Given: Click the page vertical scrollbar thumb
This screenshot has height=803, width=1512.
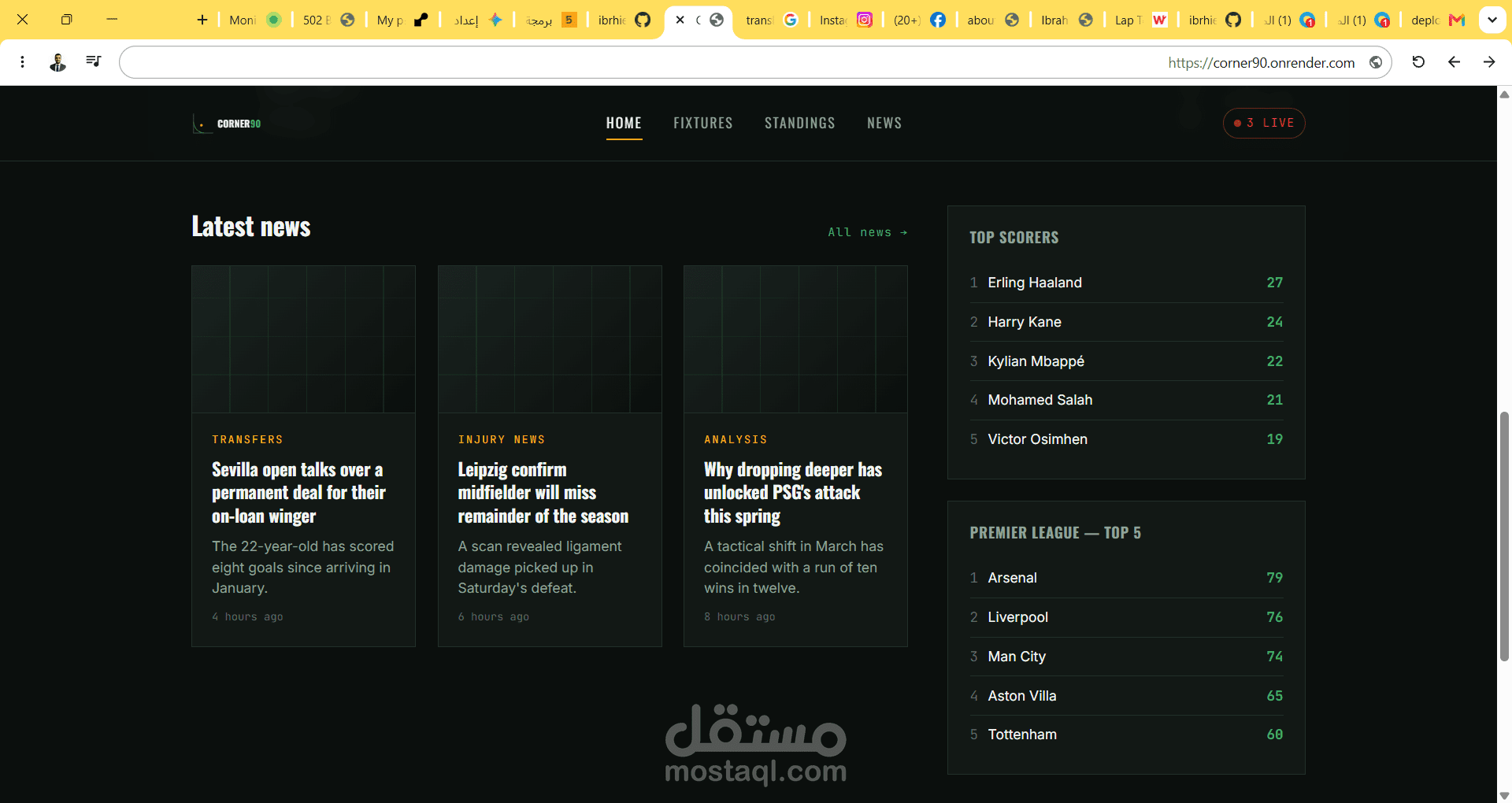Looking at the screenshot, I should (x=1504, y=536).
